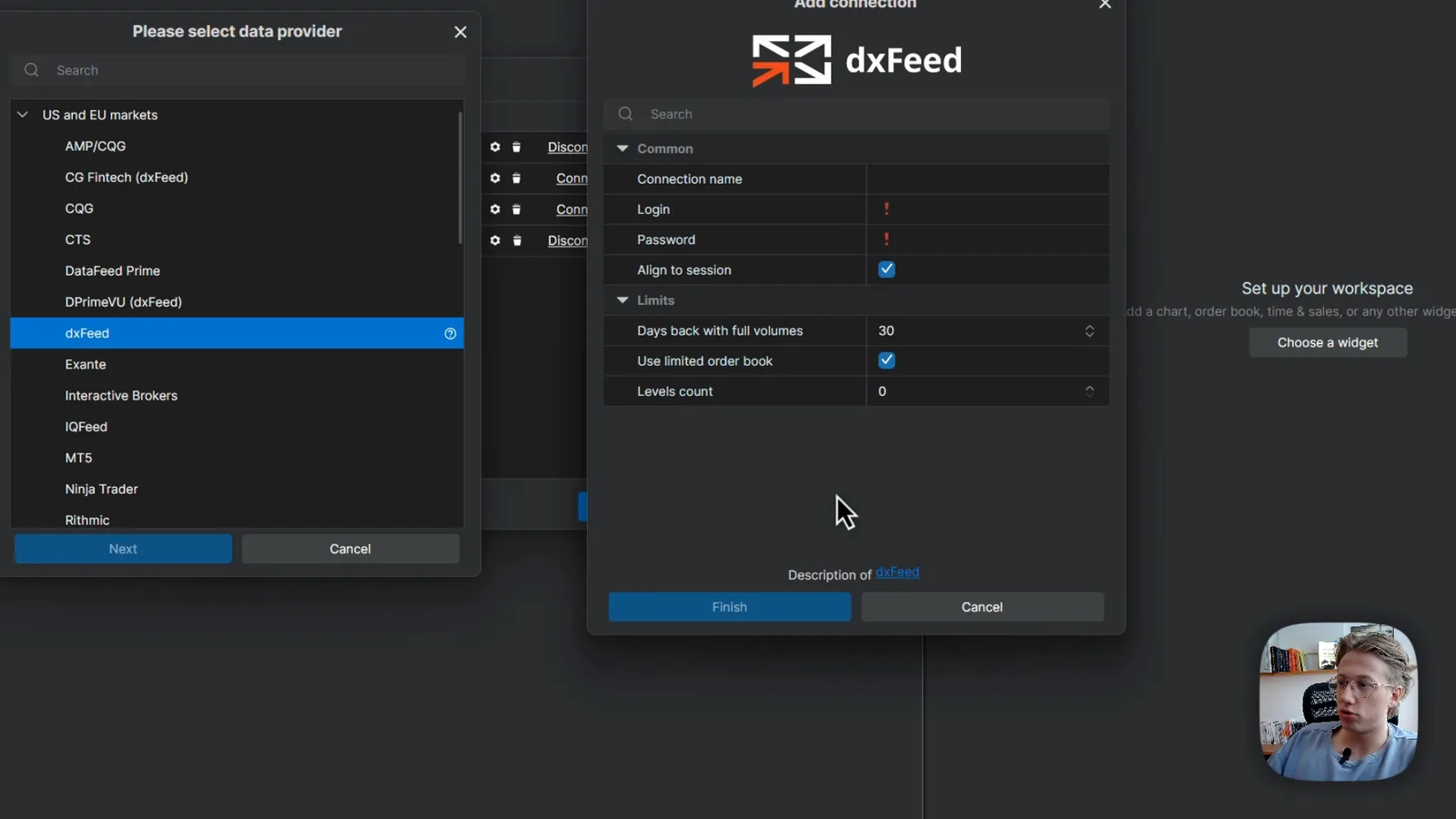Collapse the Common settings section
Viewport: 1456px width, 819px height.
[622, 148]
